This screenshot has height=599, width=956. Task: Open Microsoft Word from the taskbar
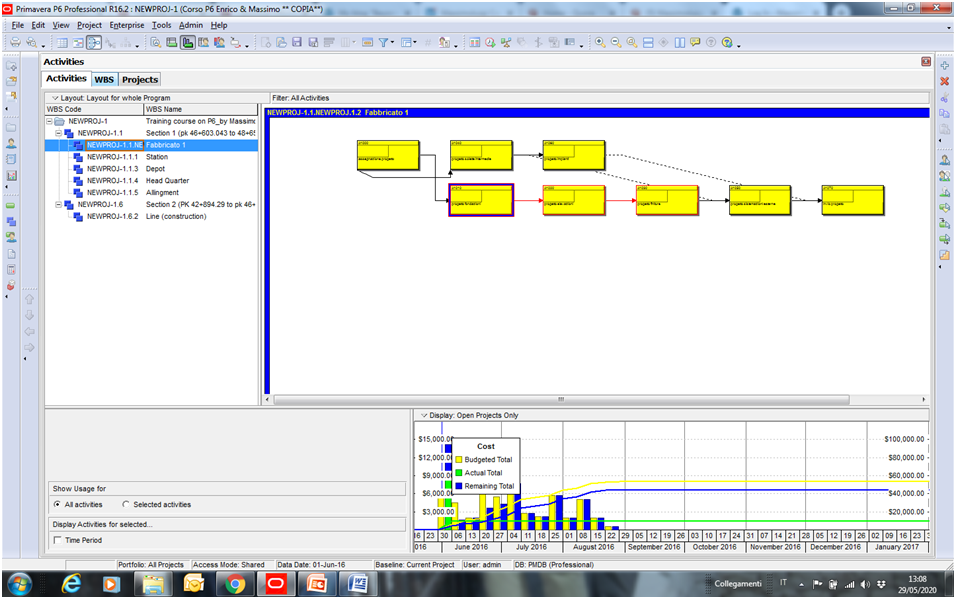[358, 584]
